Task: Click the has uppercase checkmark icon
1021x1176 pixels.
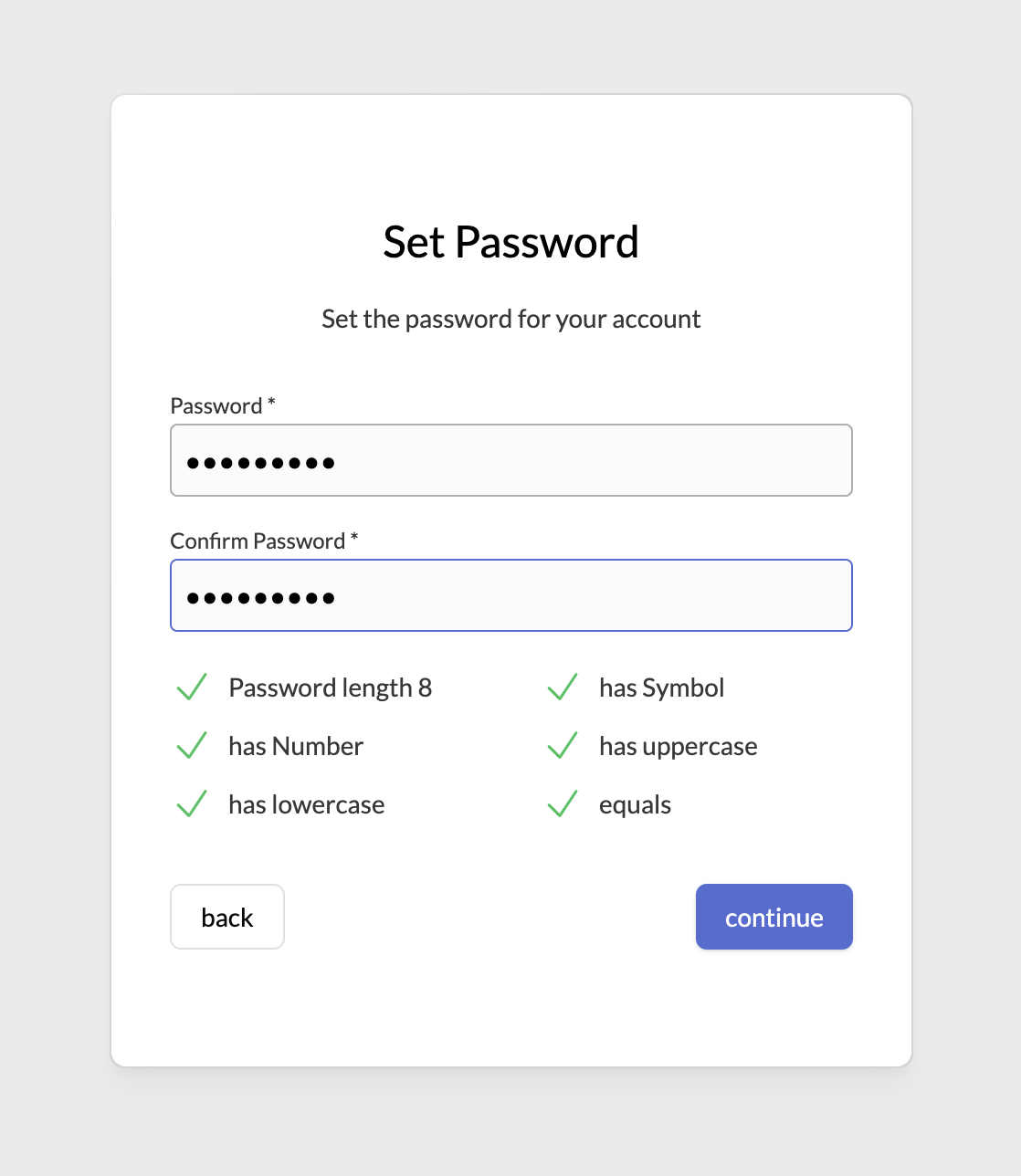Action: click(x=563, y=746)
